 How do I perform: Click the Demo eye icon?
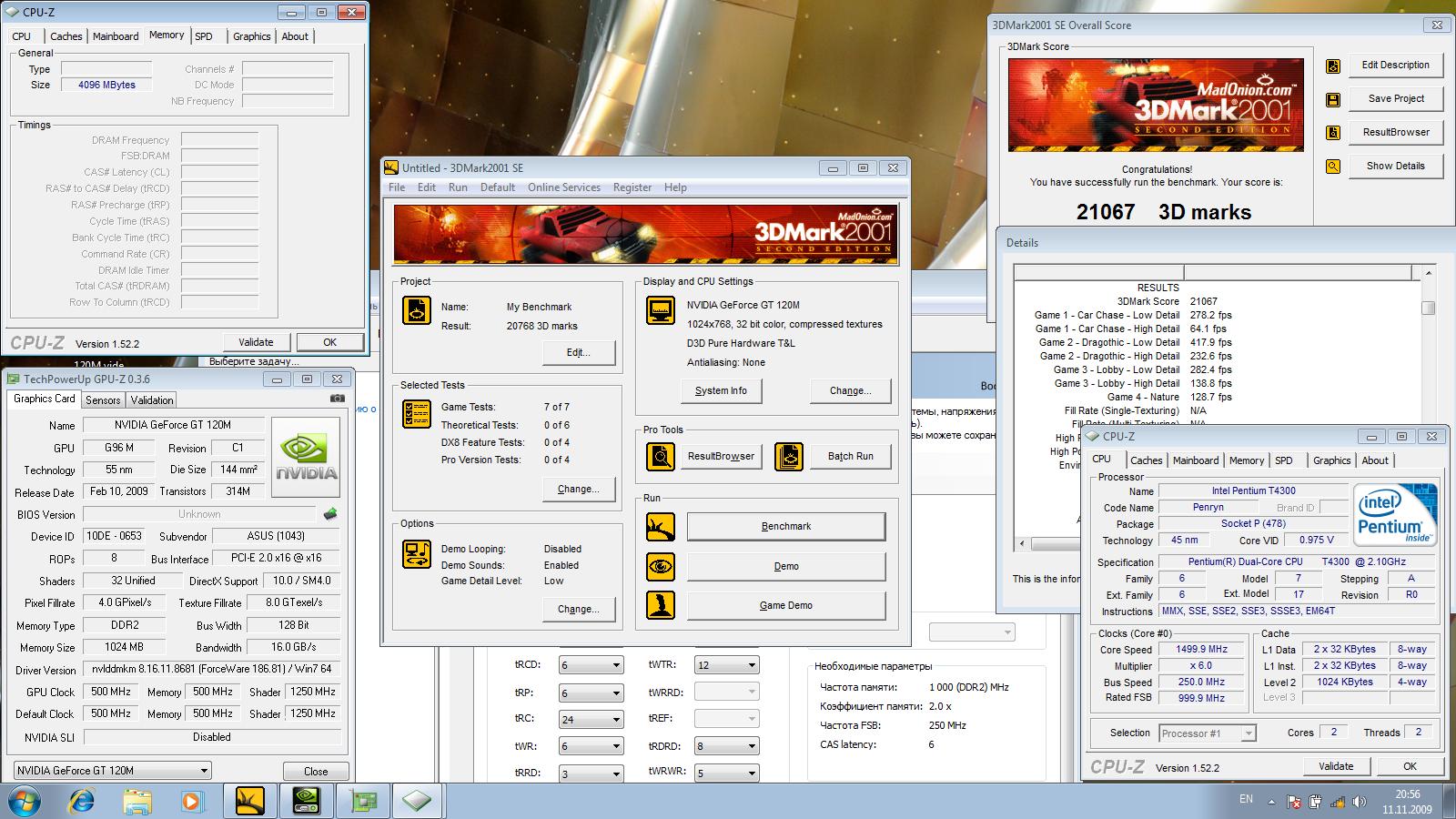[661, 566]
